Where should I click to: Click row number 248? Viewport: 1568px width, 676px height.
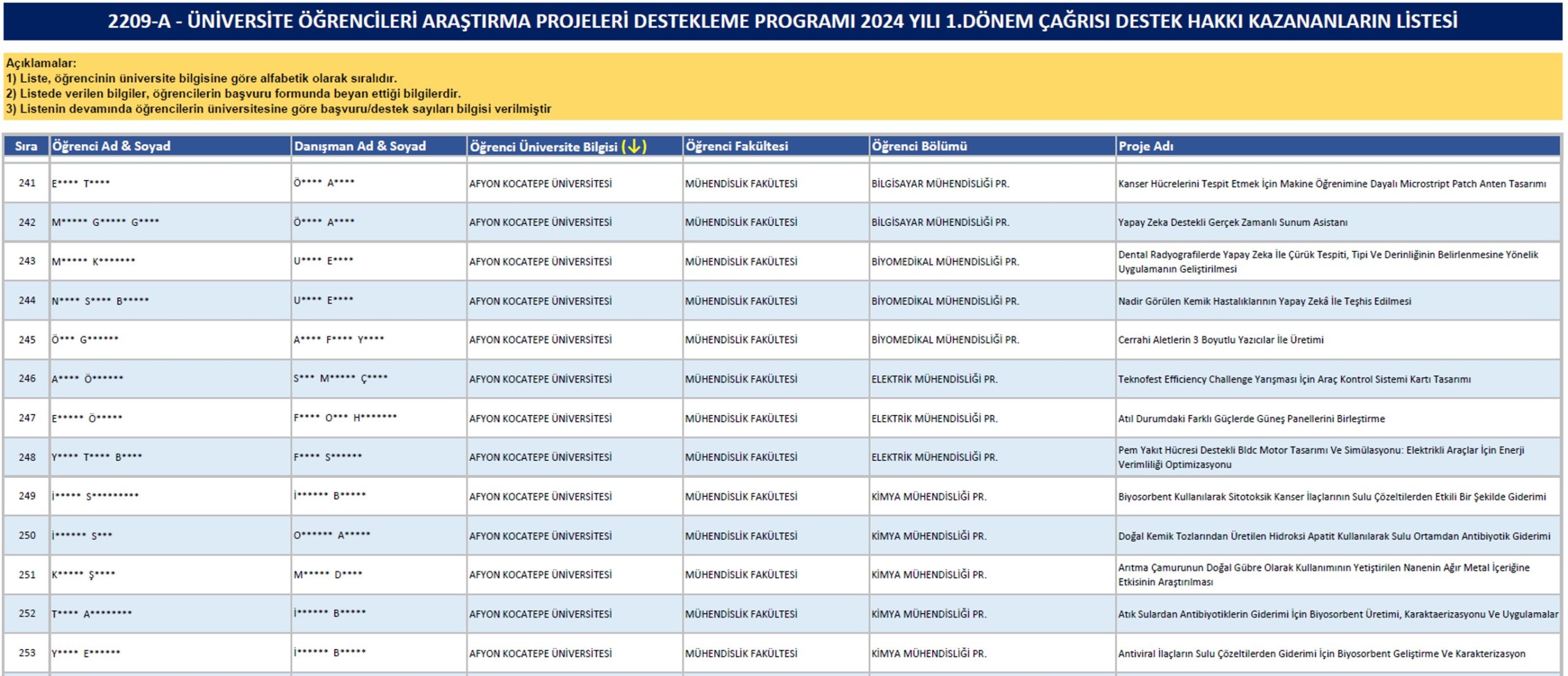(27, 457)
